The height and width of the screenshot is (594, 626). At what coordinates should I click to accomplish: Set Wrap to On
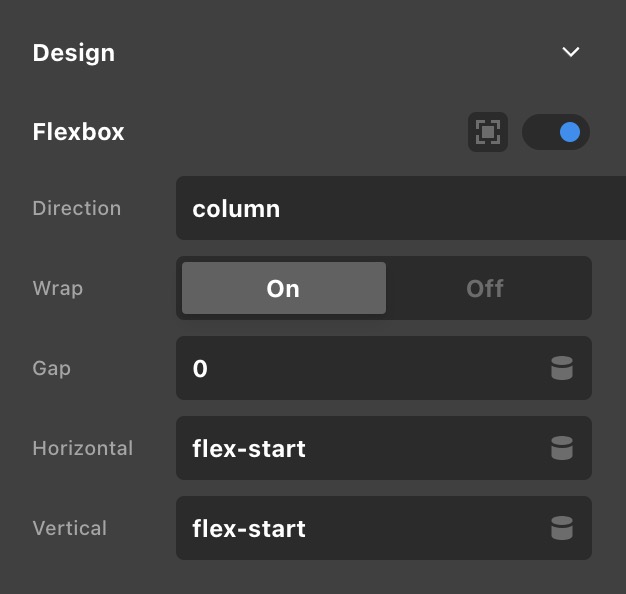284,288
